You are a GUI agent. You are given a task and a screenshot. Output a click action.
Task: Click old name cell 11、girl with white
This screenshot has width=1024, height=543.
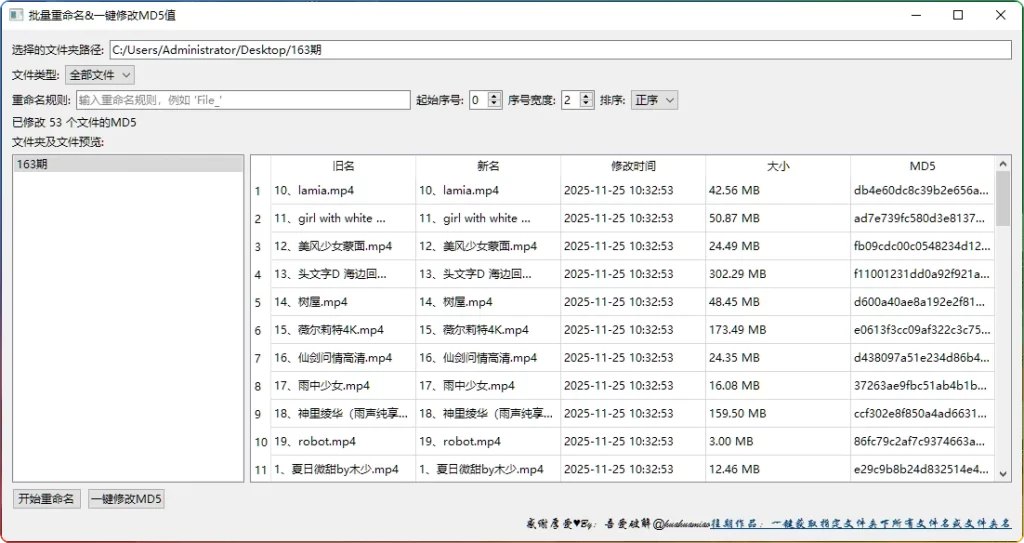(344, 218)
